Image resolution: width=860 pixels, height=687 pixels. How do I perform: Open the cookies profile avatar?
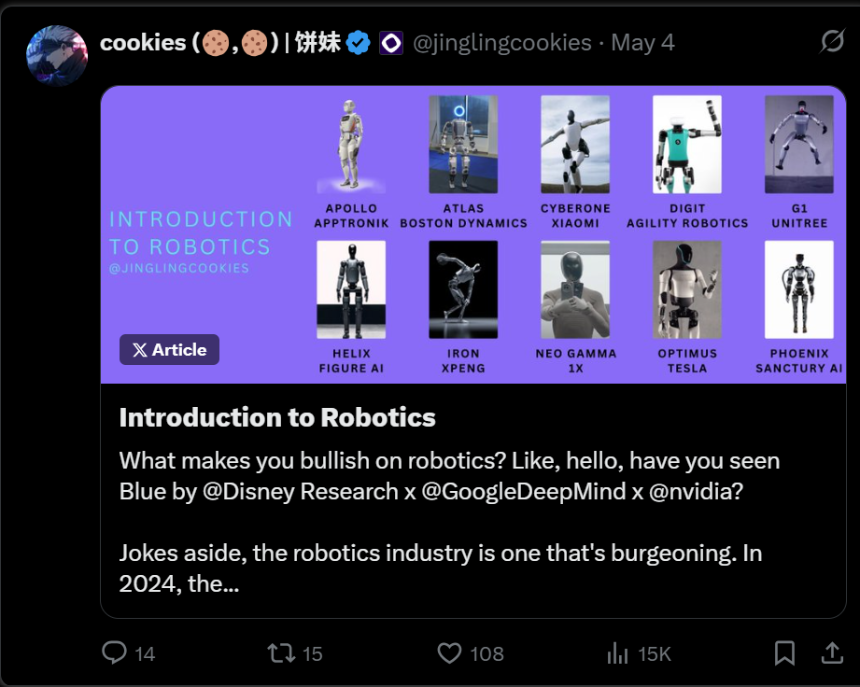(x=57, y=57)
